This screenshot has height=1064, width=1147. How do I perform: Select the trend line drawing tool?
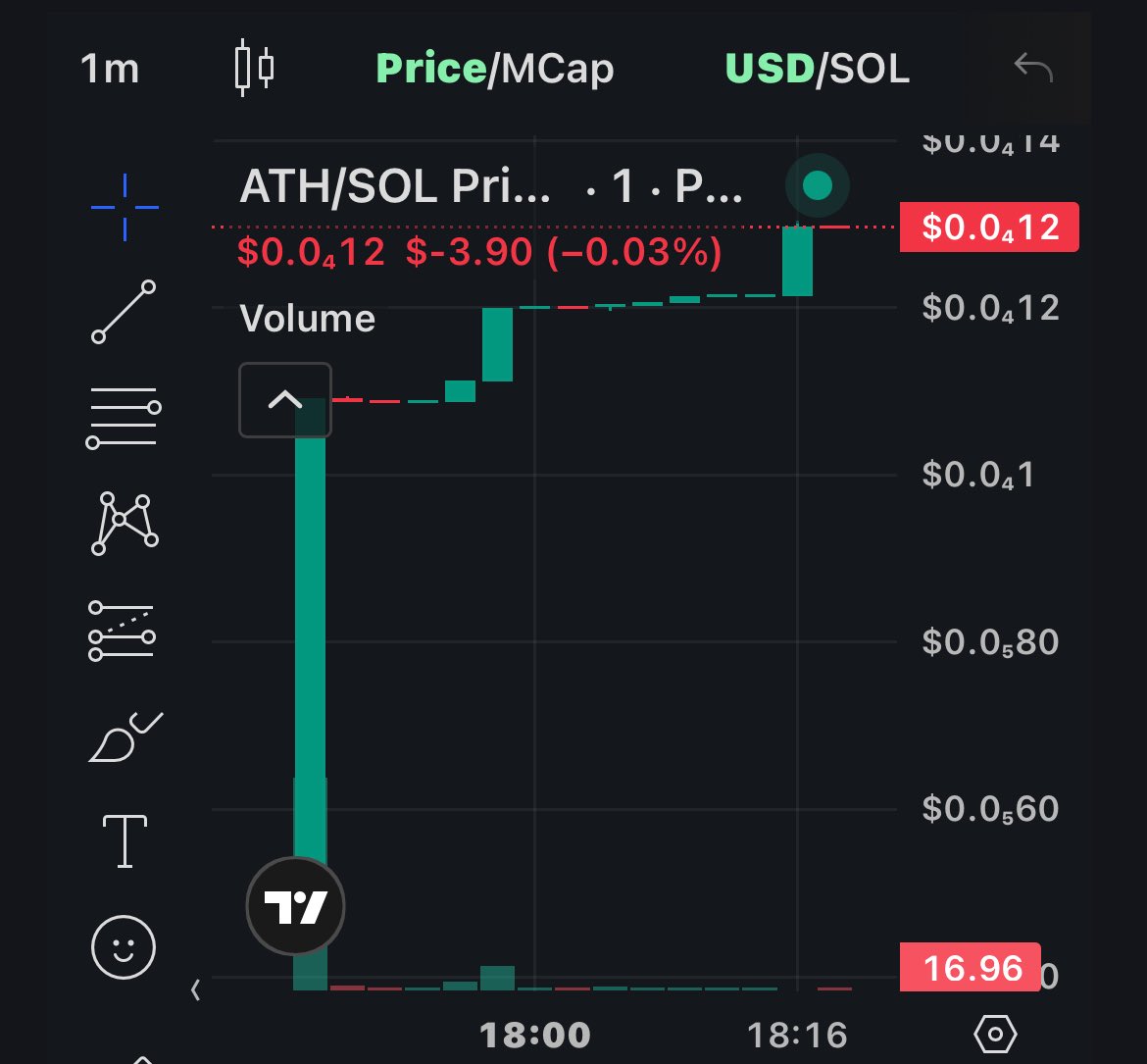tap(124, 312)
